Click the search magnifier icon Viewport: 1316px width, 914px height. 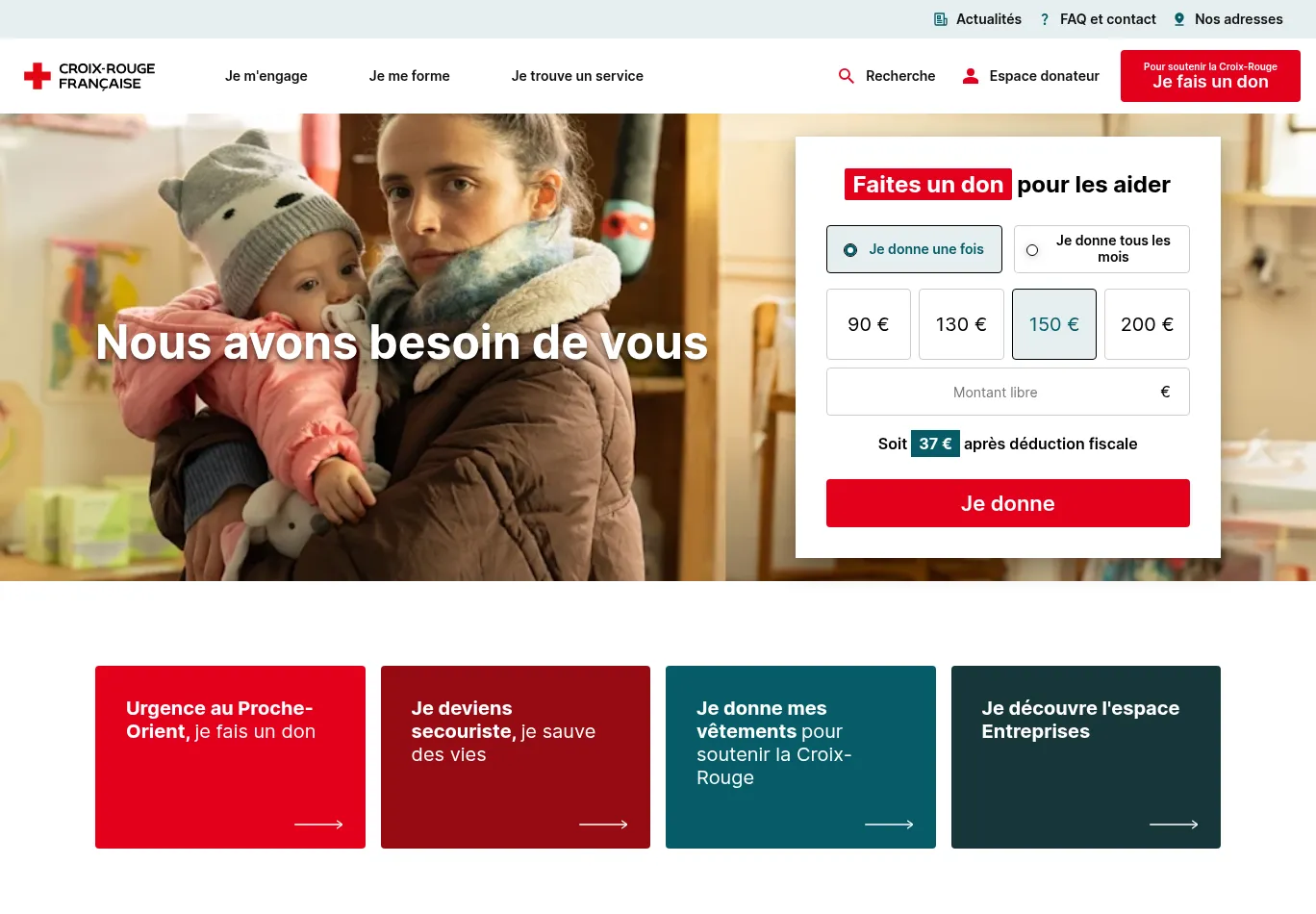pyautogui.click(x=847, y=76)
